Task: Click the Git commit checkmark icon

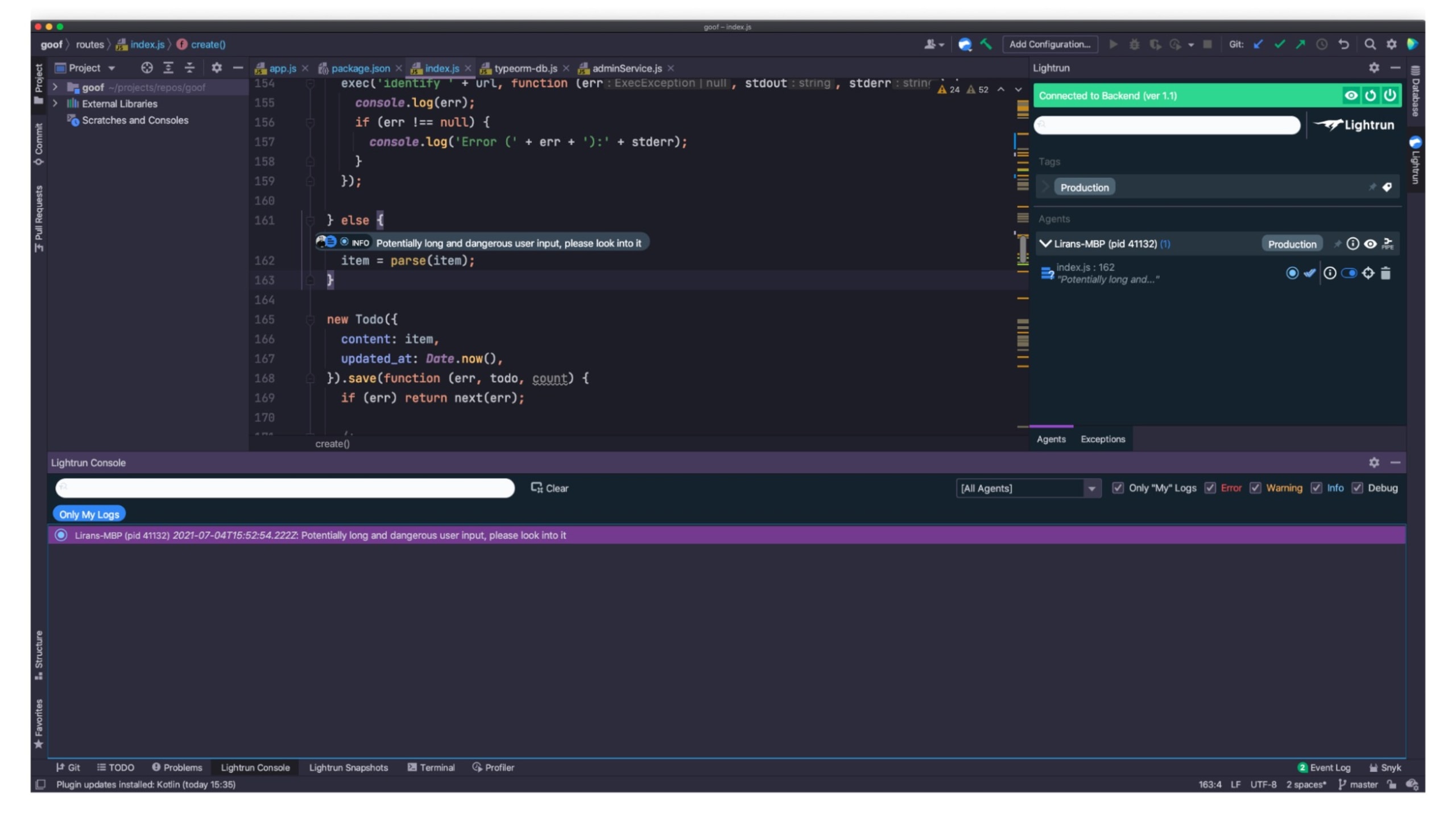Action: click(1279, 44)
